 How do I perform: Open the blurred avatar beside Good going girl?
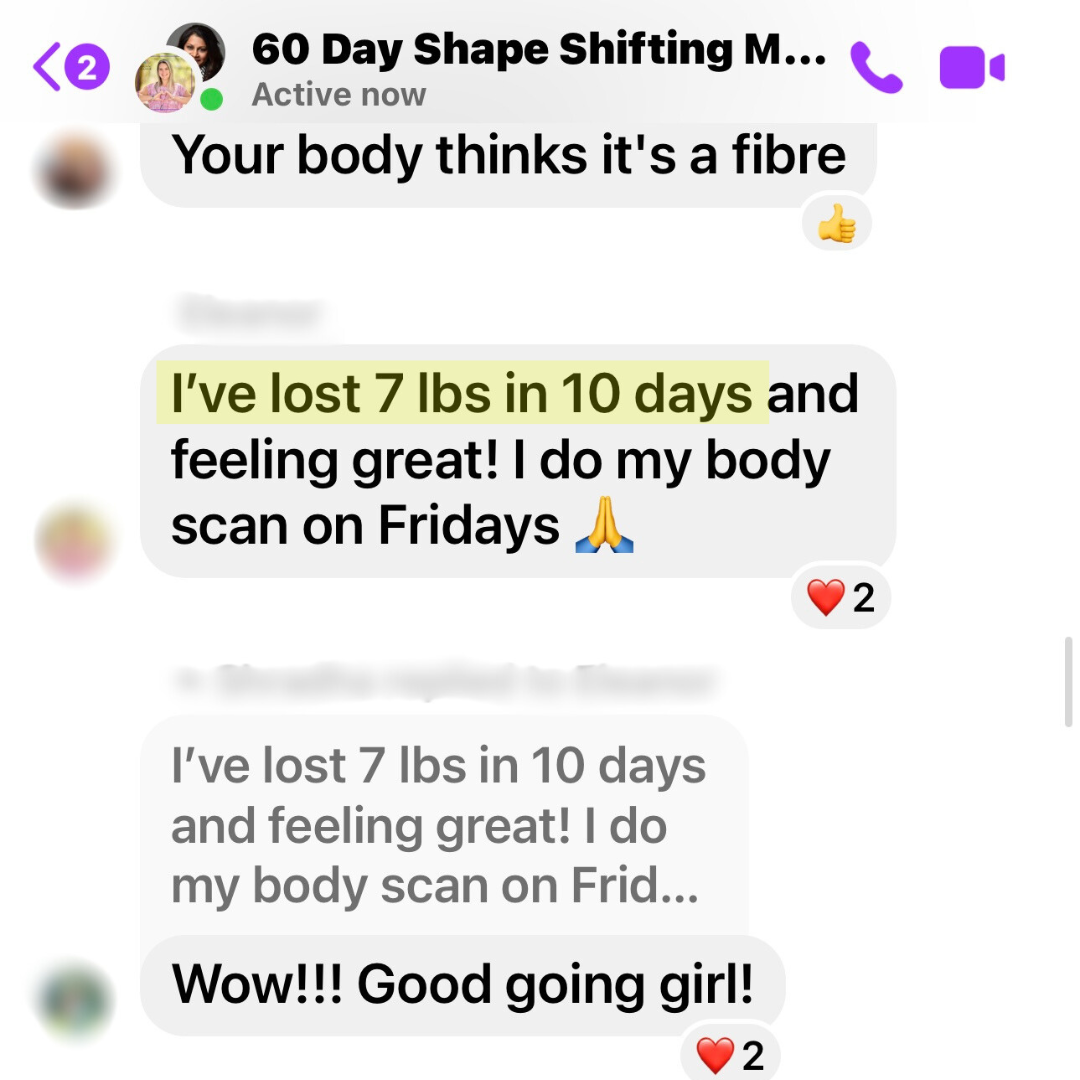click(74, 999)
